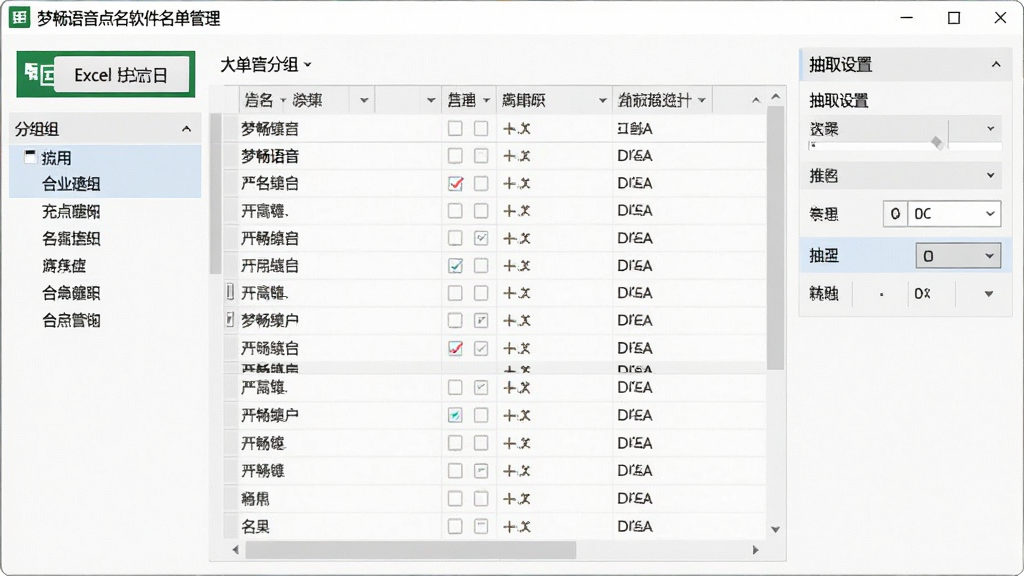Collapse the 抽取设置 panel header chevron
Screen dimensions: 1024x576
995,64
